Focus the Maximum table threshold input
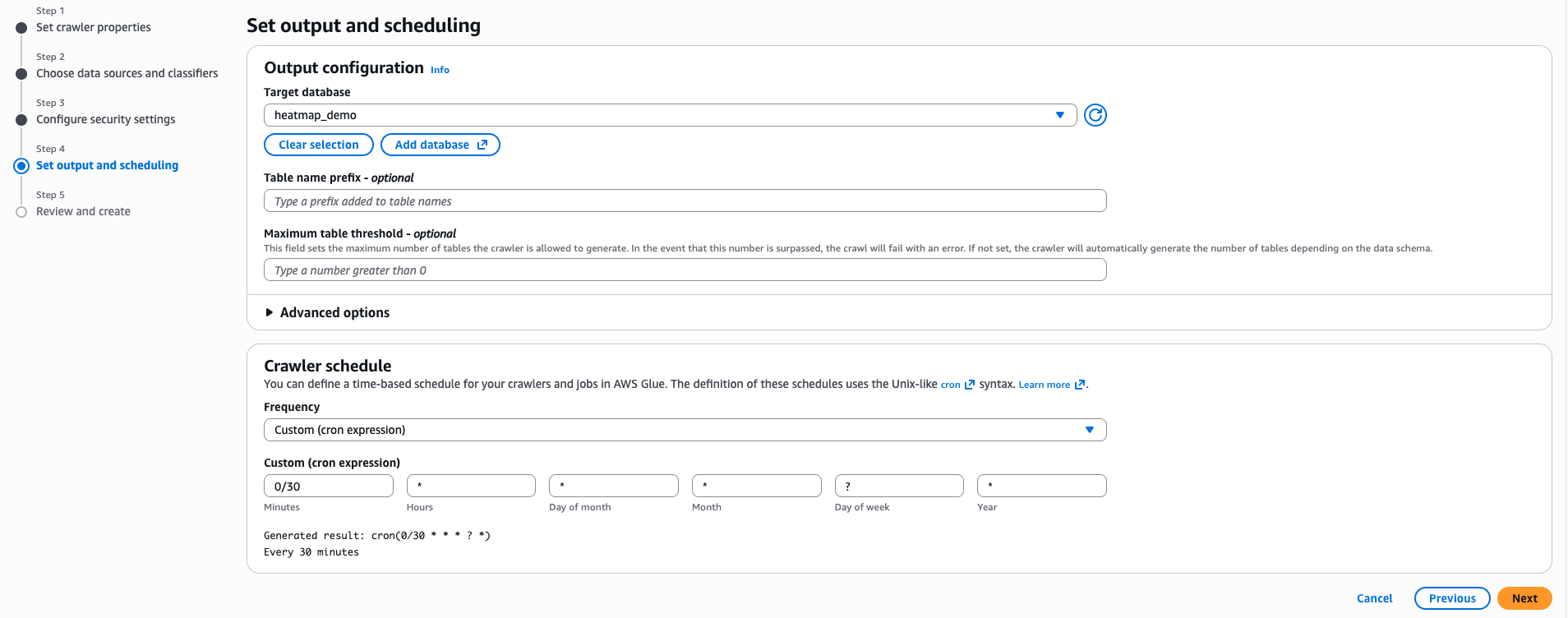Screen dimensions: 1568x618 pyautogui.click(x=685, y=270)
